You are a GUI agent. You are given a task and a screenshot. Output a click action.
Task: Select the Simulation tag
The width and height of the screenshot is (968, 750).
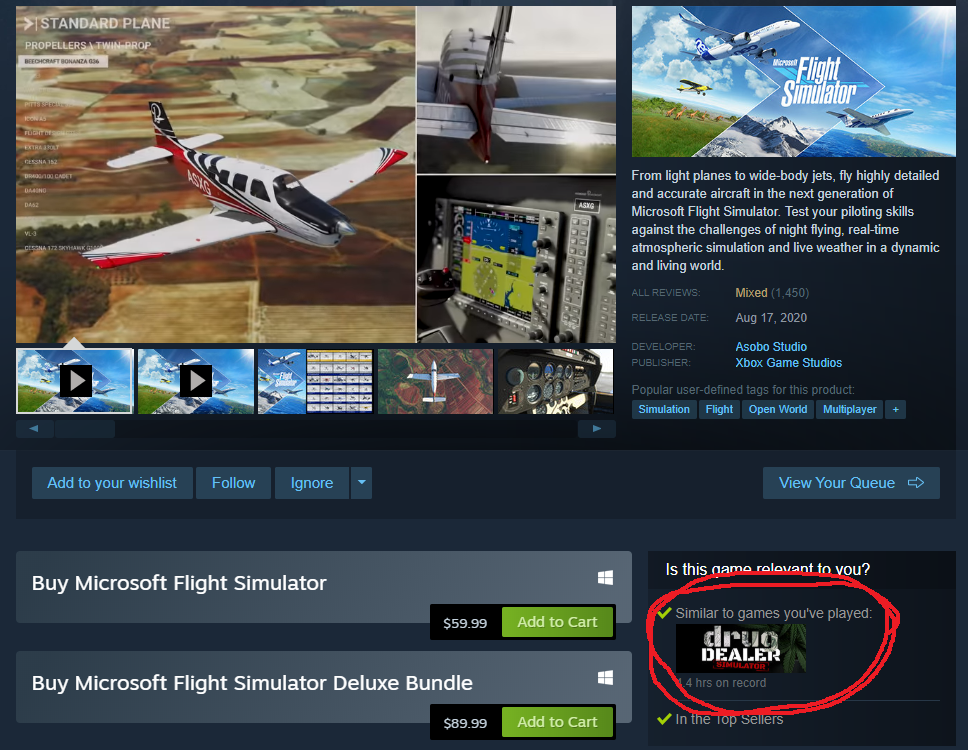(664, 409)
